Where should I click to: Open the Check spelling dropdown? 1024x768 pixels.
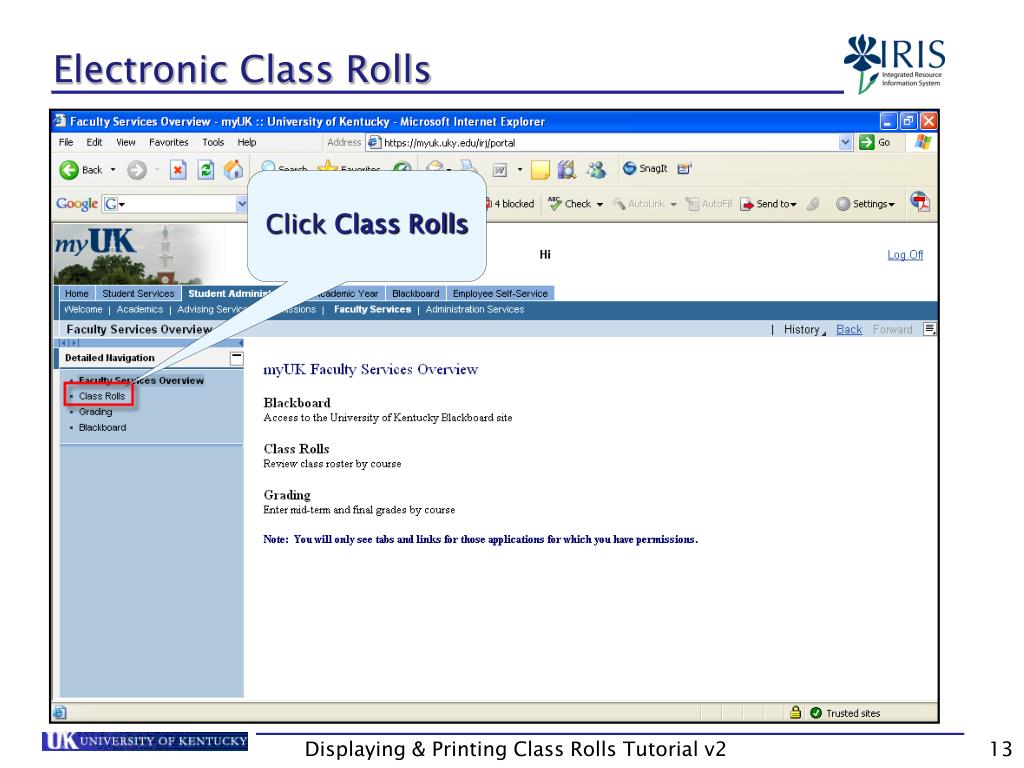coord(600,204)
